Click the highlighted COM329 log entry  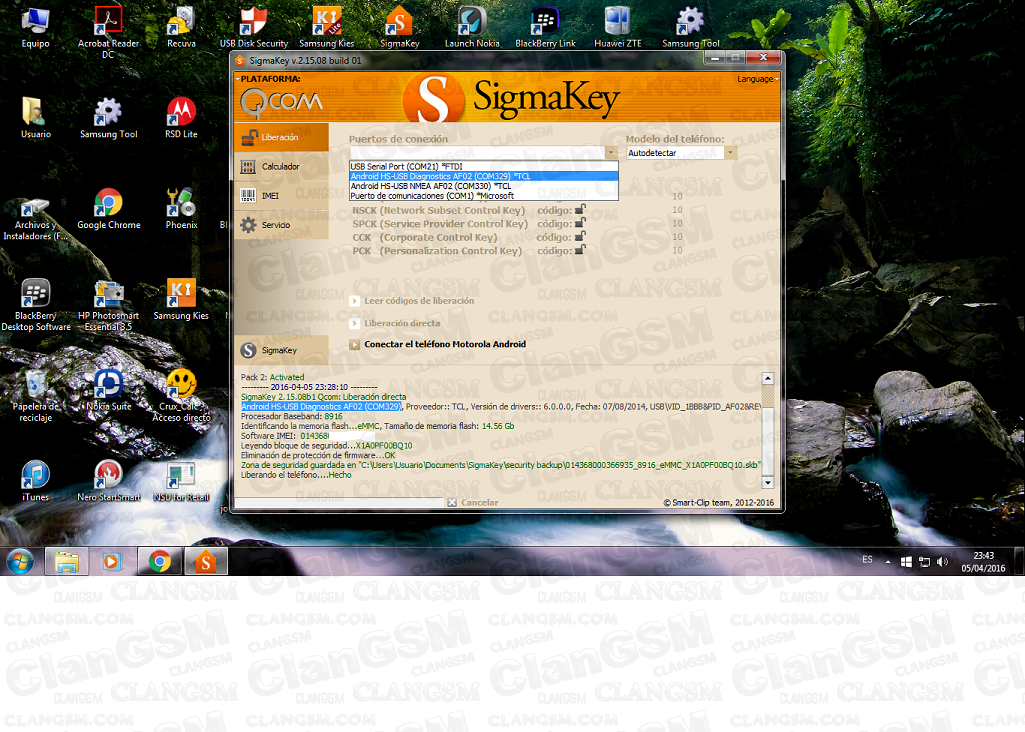click(x=321, y=407)
